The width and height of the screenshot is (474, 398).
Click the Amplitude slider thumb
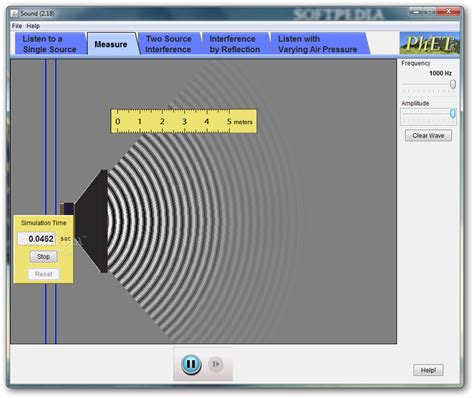click(x=453, y=114)
